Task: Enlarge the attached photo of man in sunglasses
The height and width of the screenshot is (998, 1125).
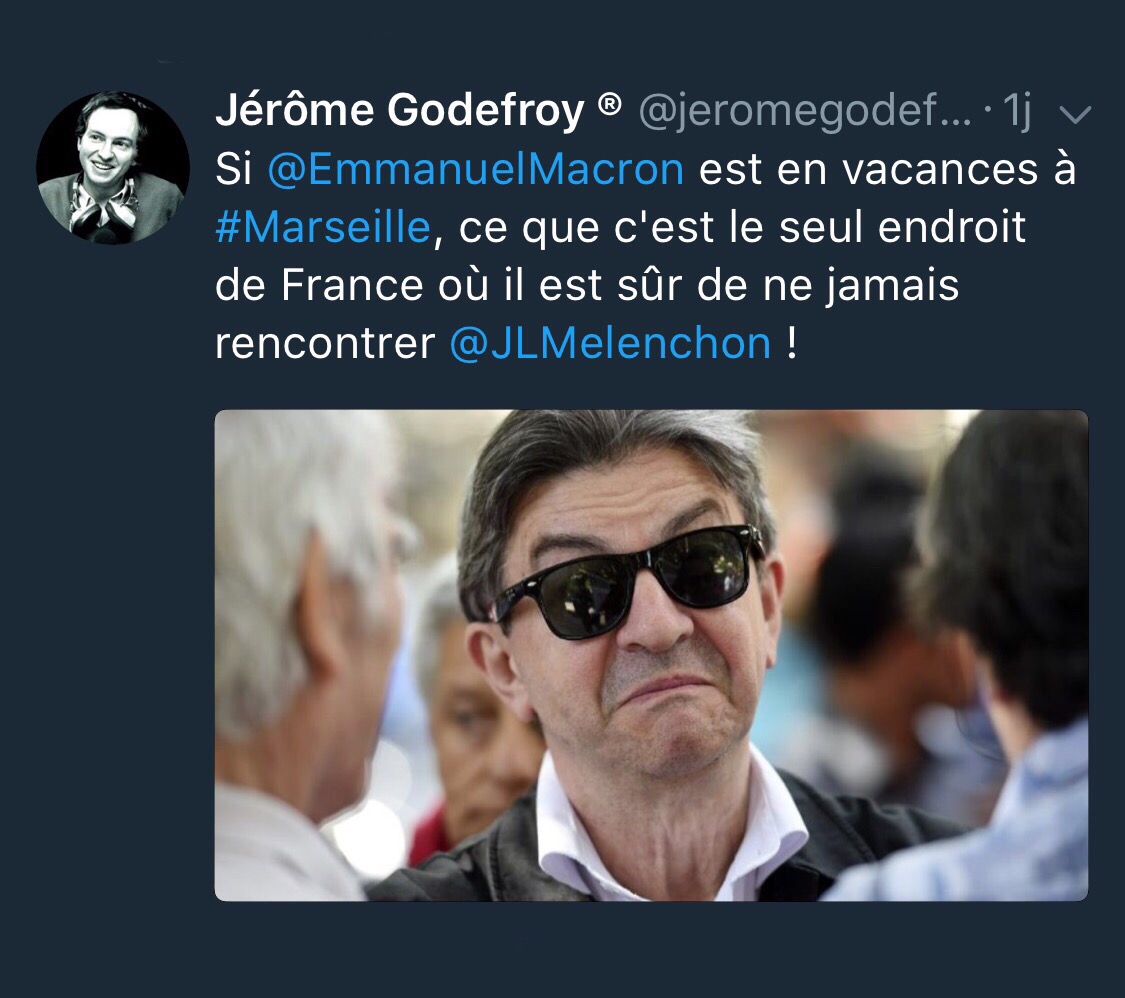Action: coord(651,655)
